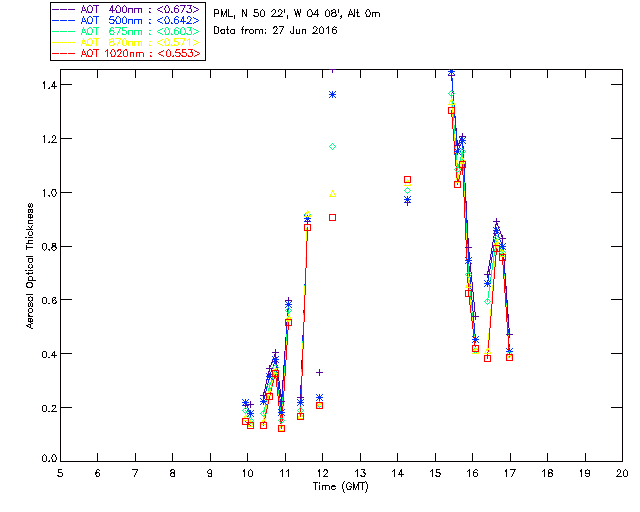The image size is (640, 512).
Task: Click the gray diamond marker above 12 GMT
Action: [x=332, y=147]
